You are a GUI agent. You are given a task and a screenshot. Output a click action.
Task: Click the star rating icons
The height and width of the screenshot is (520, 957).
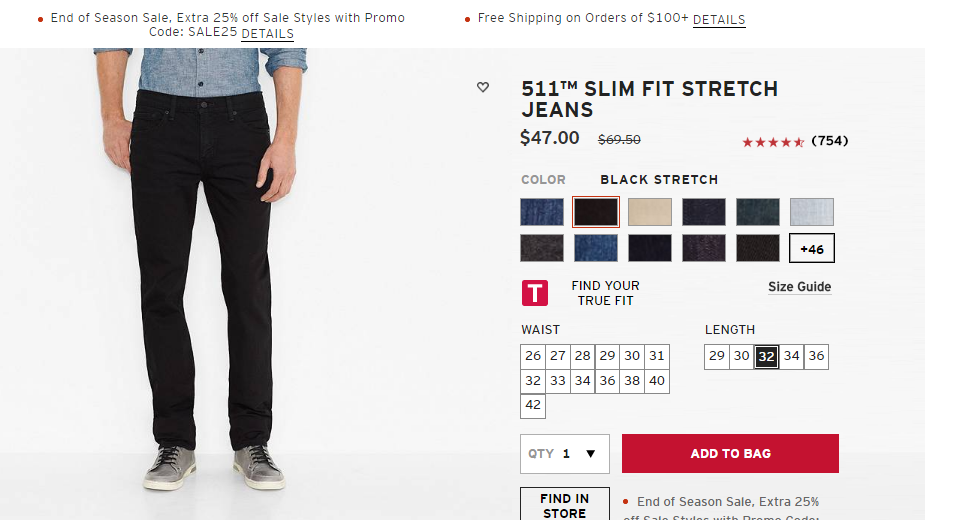[x=773, y=142]
